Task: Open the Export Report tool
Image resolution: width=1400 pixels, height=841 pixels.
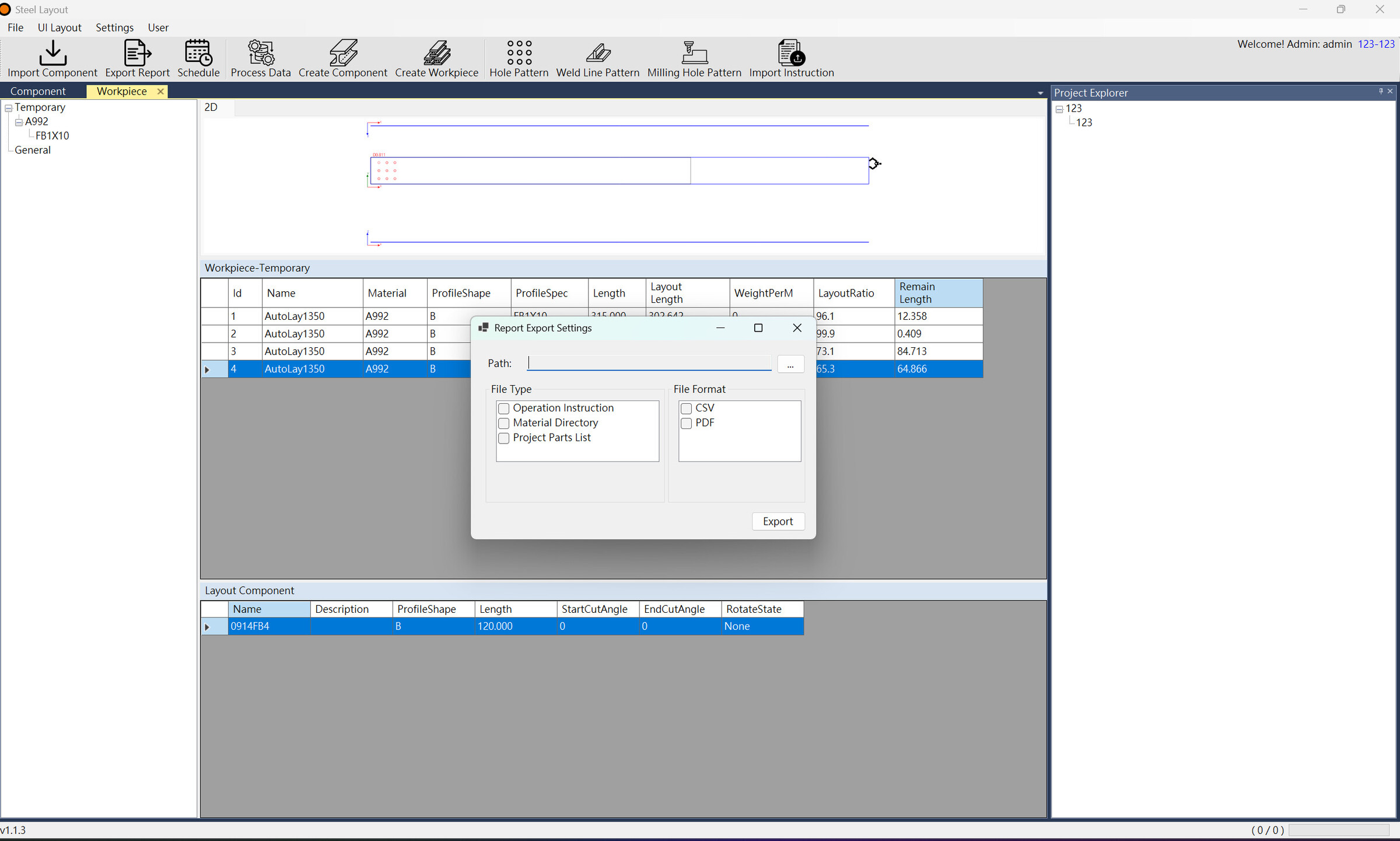Action: tap(137, 58)
